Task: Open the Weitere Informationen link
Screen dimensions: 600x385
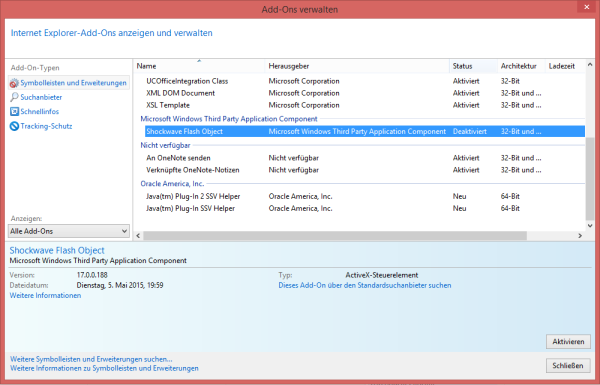Action: [x=45, y=295]
